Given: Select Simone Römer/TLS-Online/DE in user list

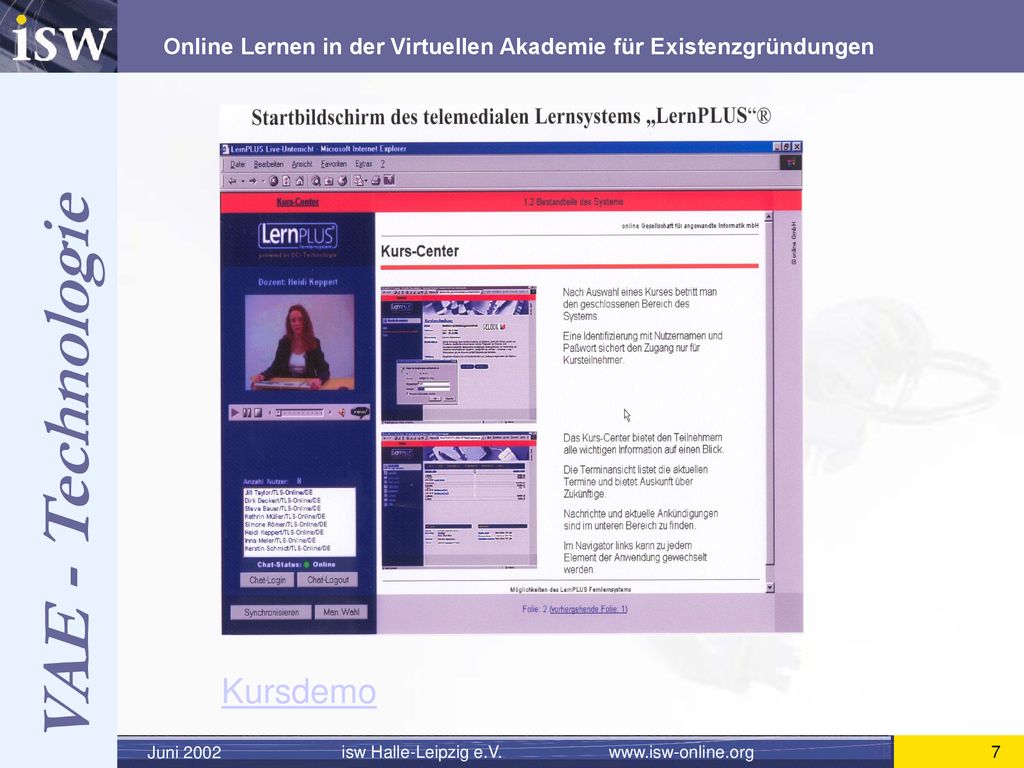Looking at the screenshot, I should (285, 524).
